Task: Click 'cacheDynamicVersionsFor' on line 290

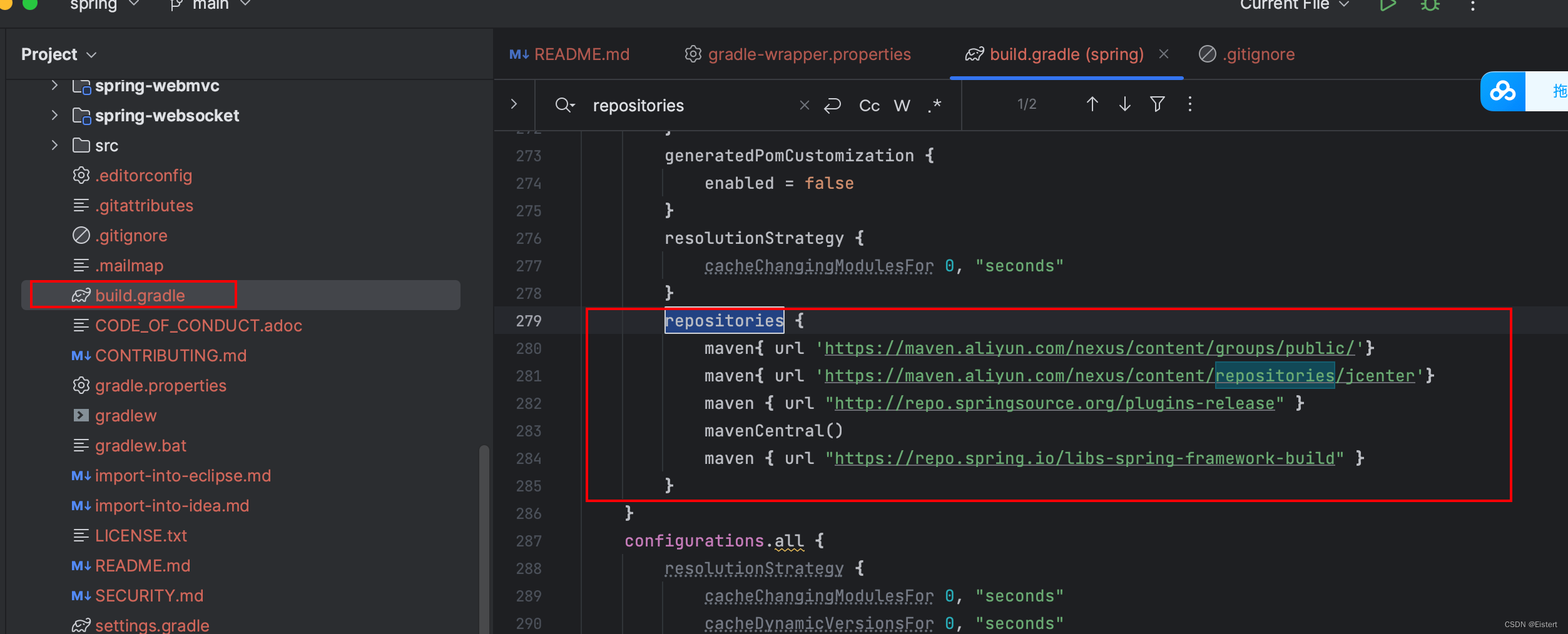Action: pyautogui.click(x=819, y=623)
